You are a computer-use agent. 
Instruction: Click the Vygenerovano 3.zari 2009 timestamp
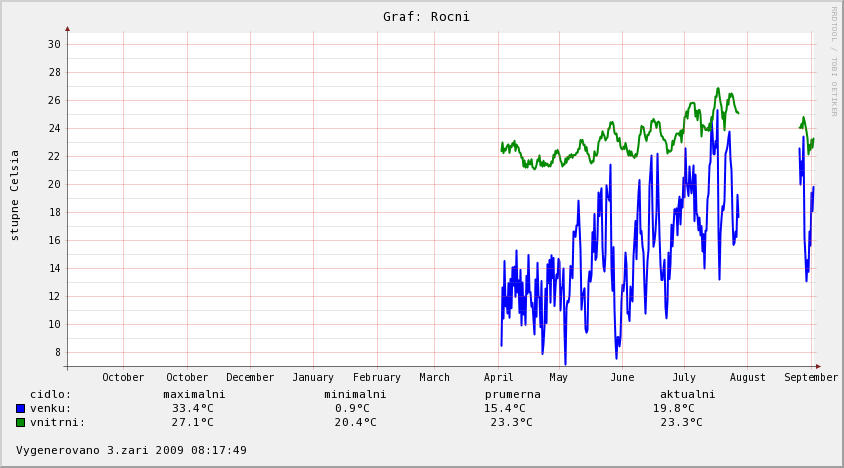click(131, 450)
